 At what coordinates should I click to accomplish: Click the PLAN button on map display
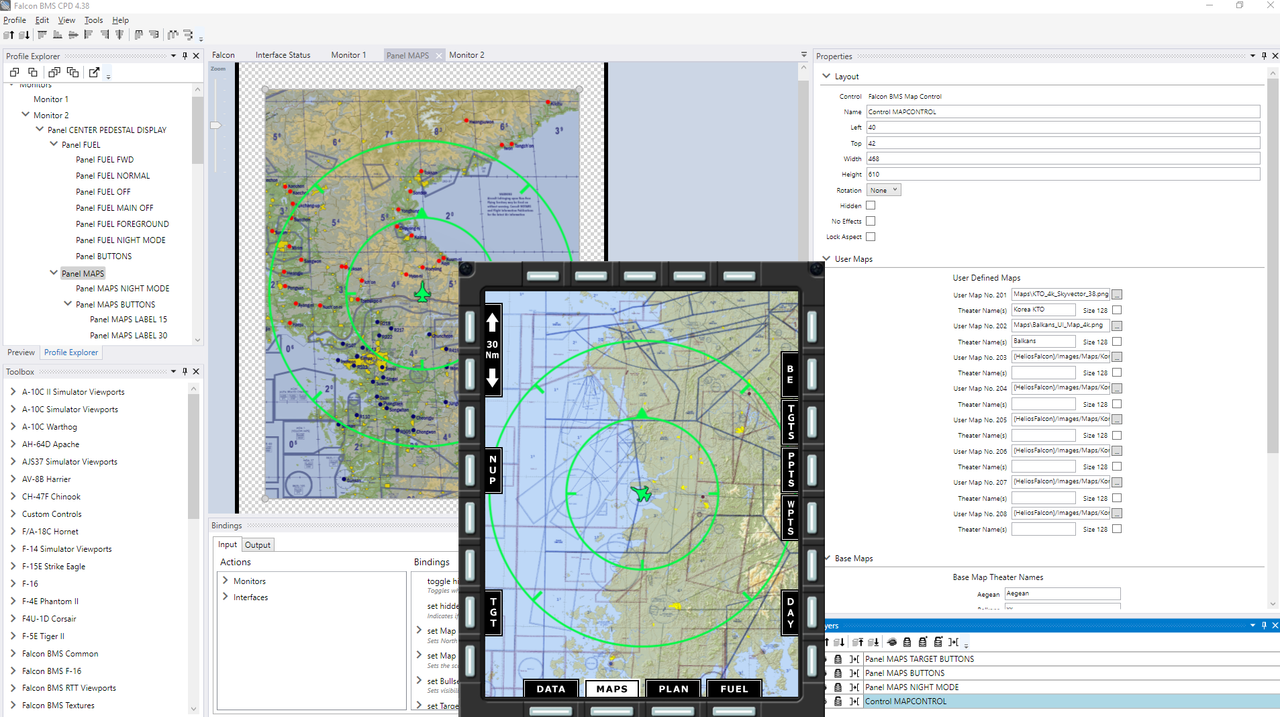[673, 689]
